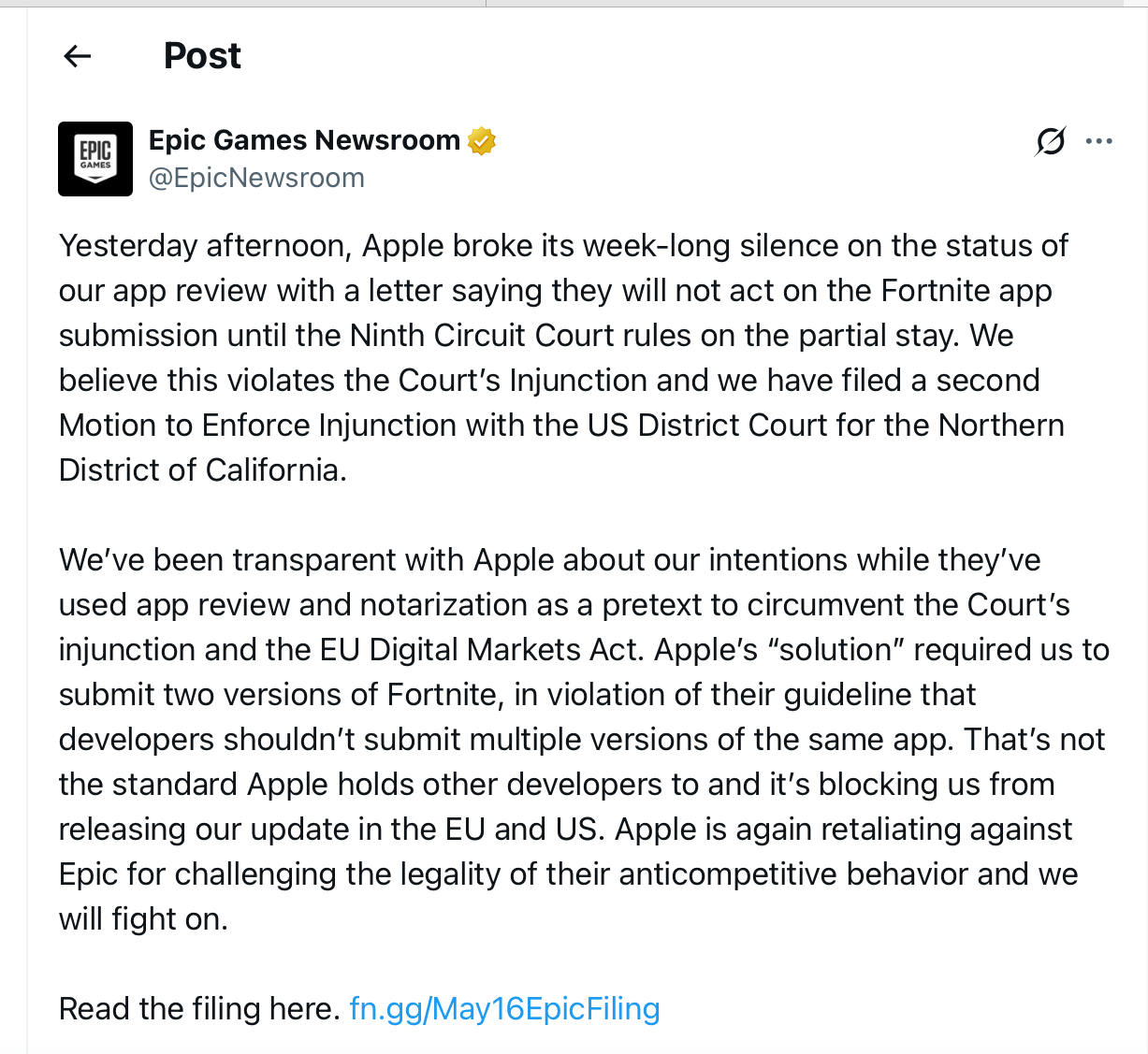This screenshot has width=1148, height=1054.
Task: Click the 'Read the filing here.' text
Action: pos(199,1008)
